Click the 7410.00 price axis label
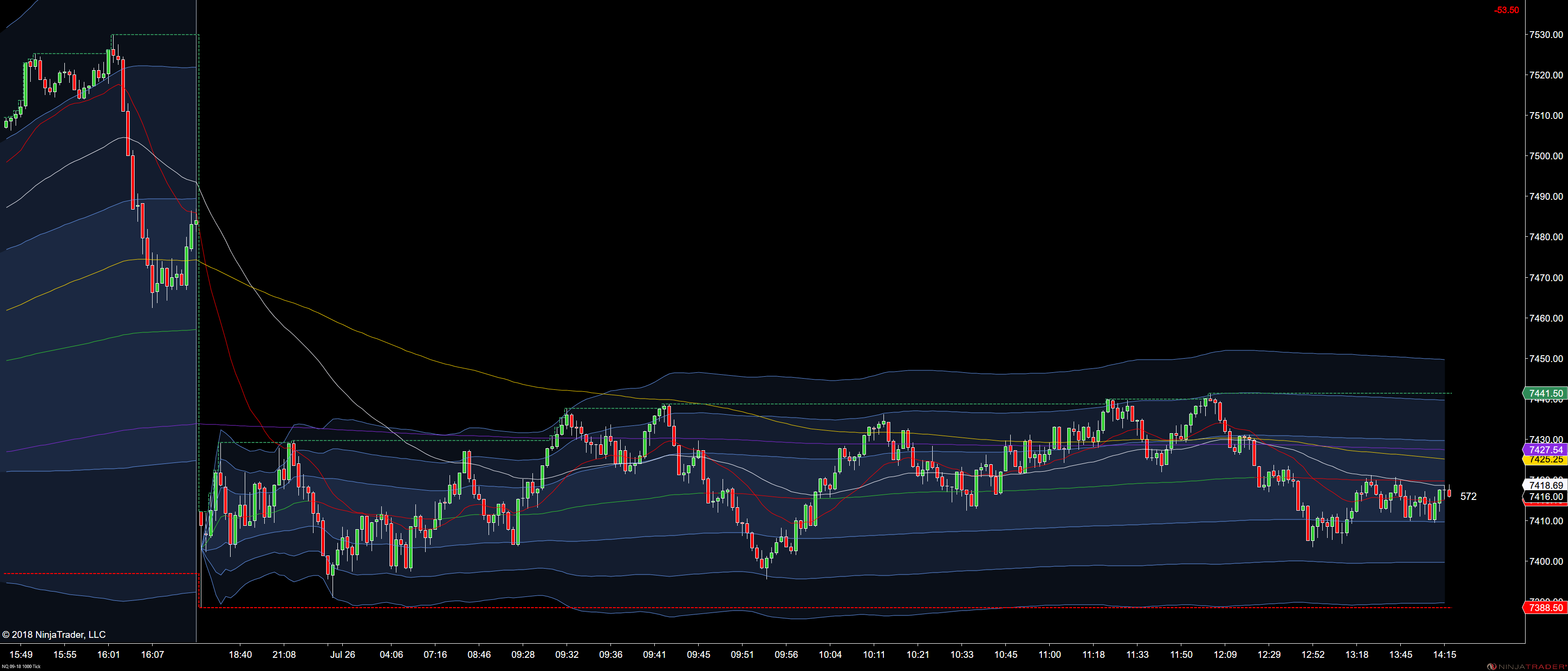Image resolution: width=1568 pixels, height=671 pixels. point(1546,521)
